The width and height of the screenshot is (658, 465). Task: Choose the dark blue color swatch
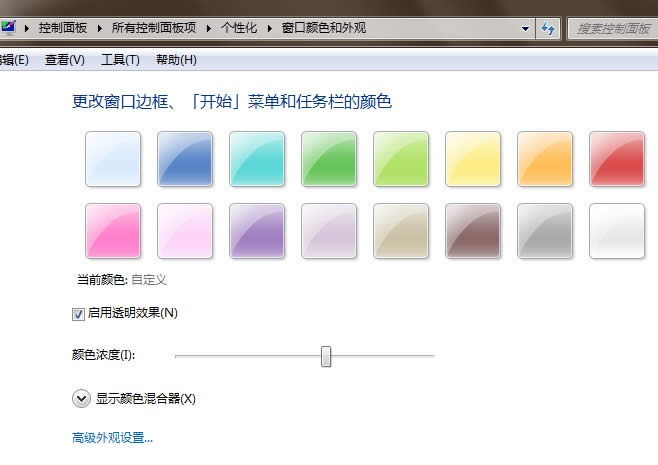tap(185, 158)
